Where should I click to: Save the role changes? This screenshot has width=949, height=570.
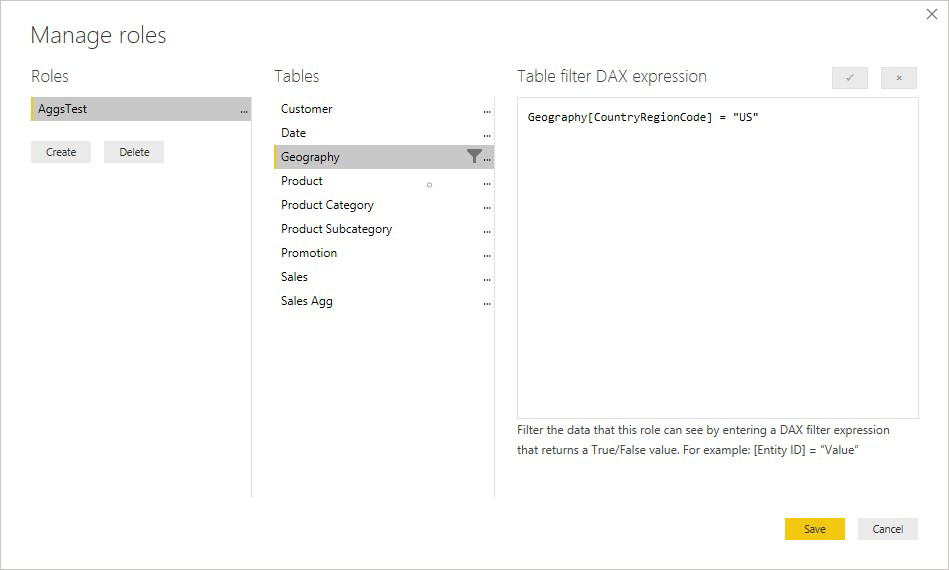(x=815, y=529)
